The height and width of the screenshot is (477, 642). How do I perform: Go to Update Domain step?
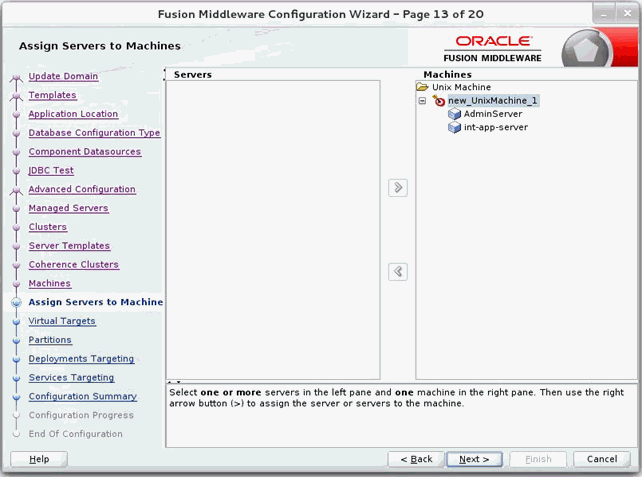coord(63,76)
